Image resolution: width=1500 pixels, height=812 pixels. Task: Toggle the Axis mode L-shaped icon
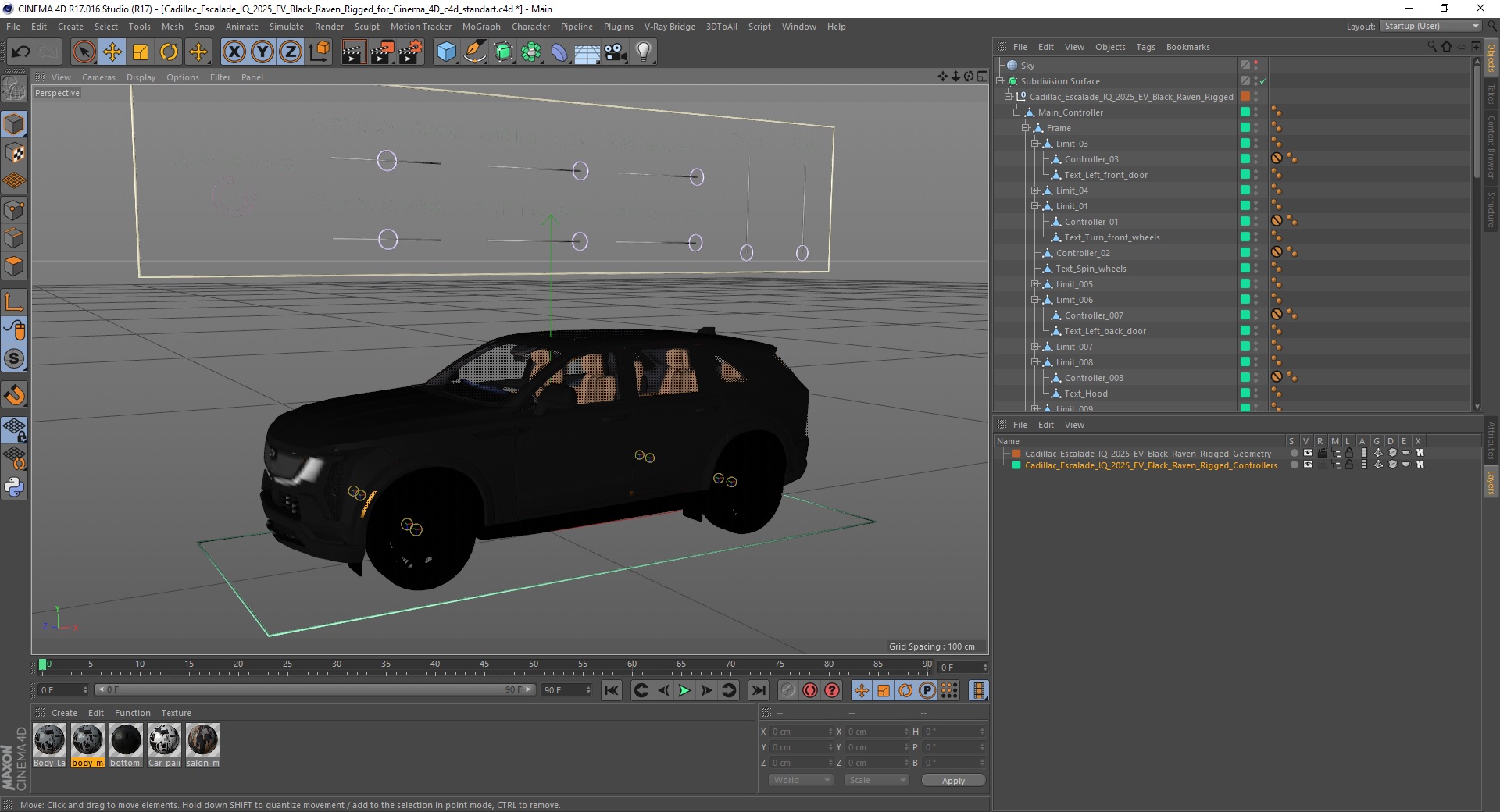(14, 301)
